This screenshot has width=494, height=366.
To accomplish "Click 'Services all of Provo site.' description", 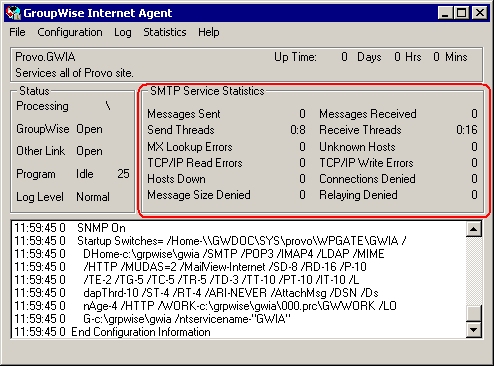I will click(x=74, y=73).
